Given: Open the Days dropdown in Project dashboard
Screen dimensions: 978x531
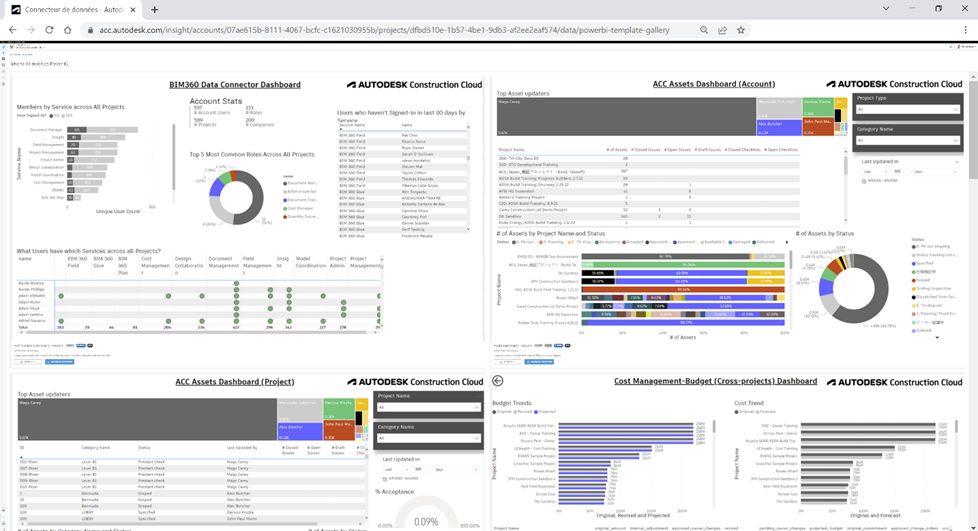Looking at the screenshot, I should pyautogui.click(x=455, y=469).
